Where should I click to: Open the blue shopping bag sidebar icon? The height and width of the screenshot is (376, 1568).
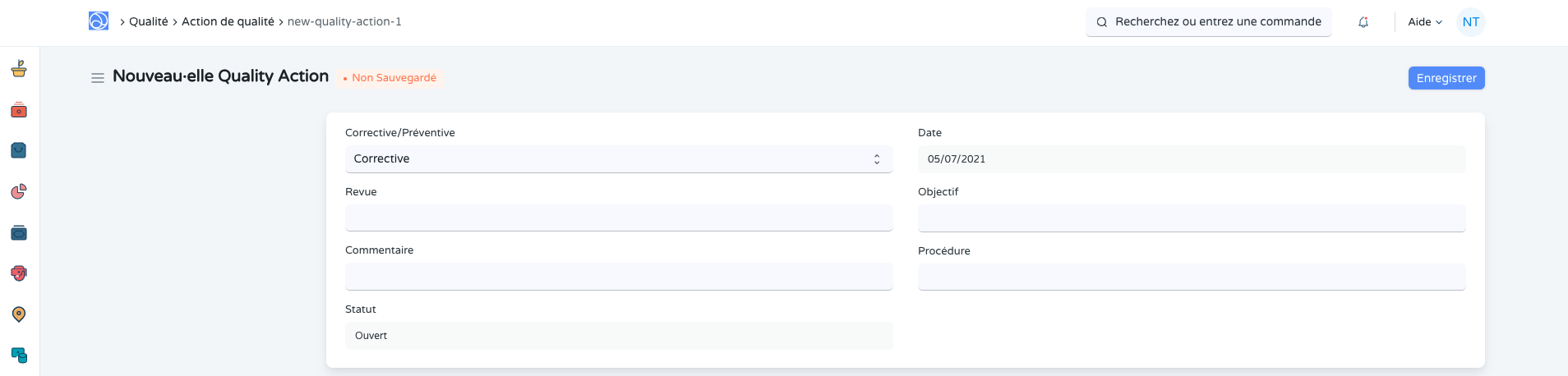[19, 150]
